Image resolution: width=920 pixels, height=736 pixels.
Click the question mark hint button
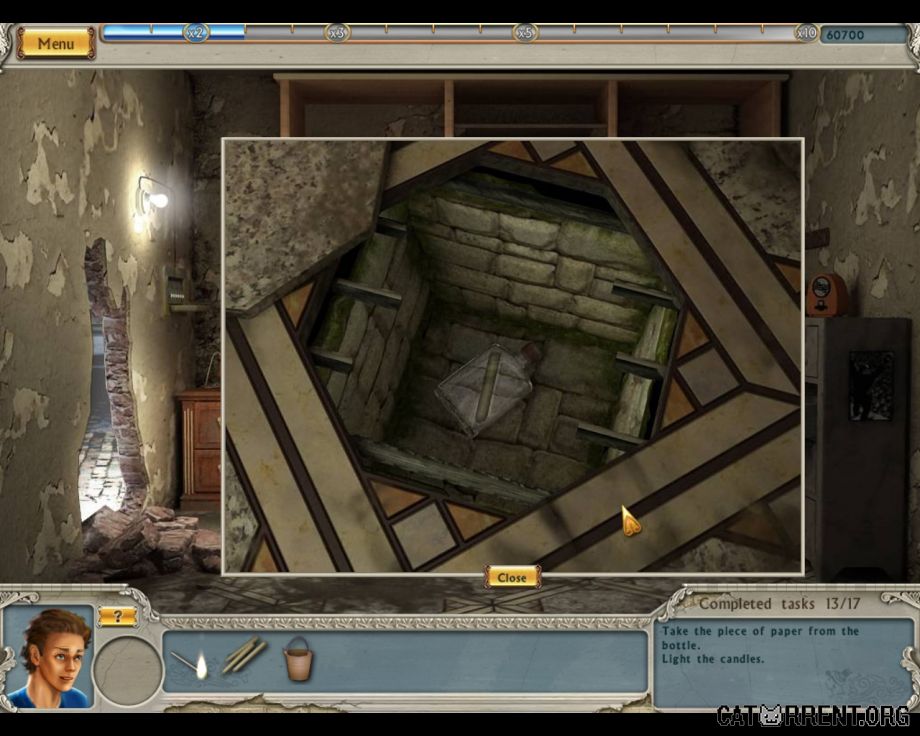point(117,616)
